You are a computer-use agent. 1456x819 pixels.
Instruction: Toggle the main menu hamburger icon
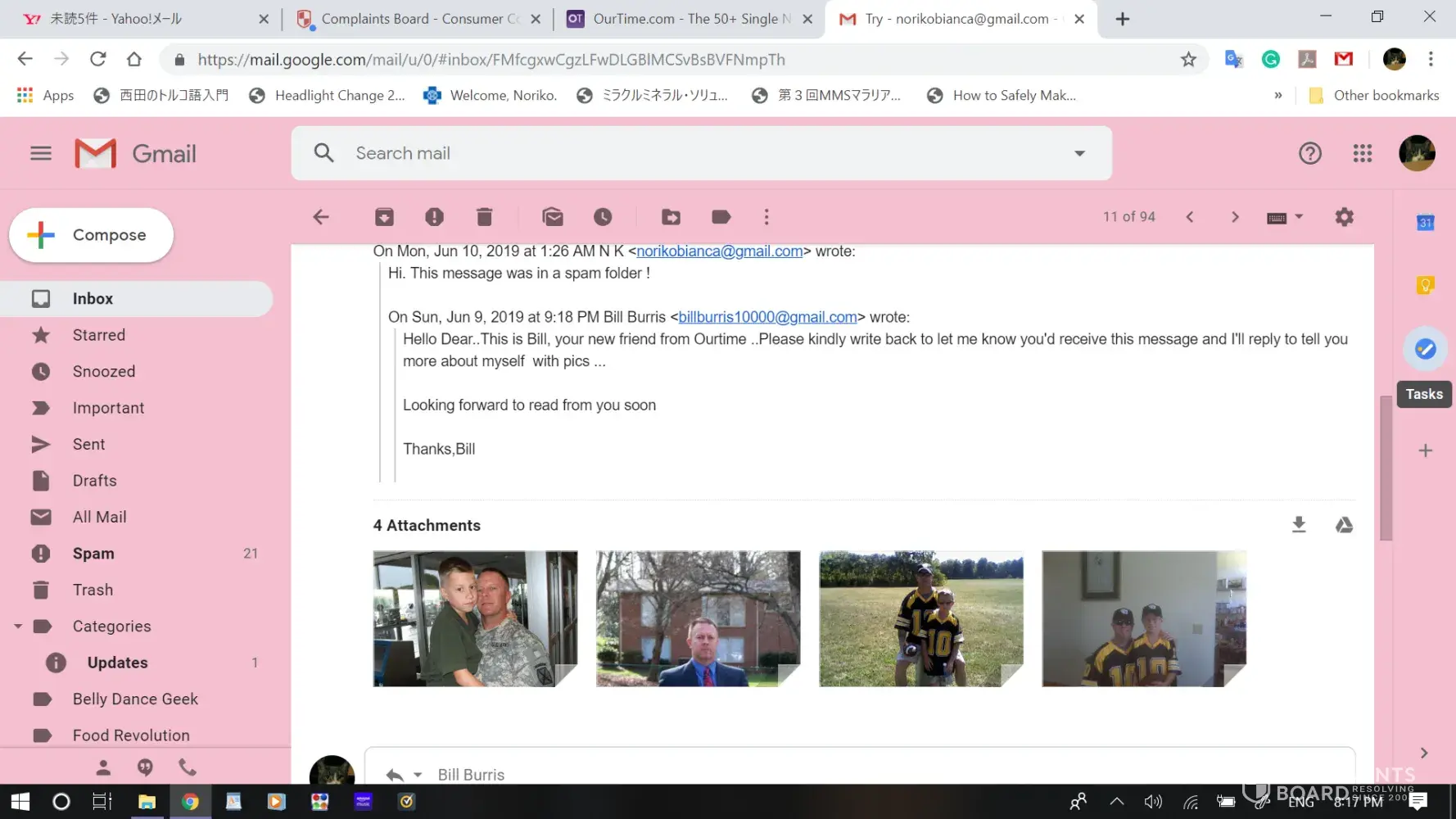pyautogui.click(x=41, y=153)
